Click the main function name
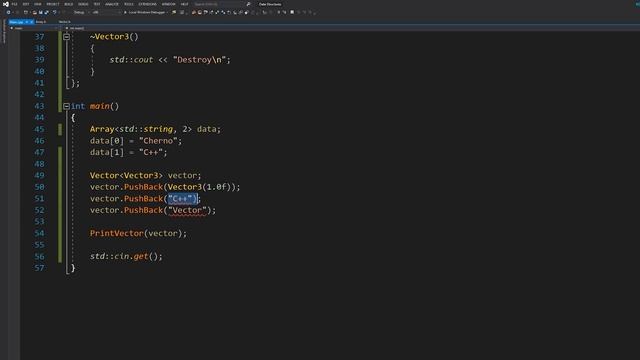The width and height of the screenshot is (640, 360). 100,106
